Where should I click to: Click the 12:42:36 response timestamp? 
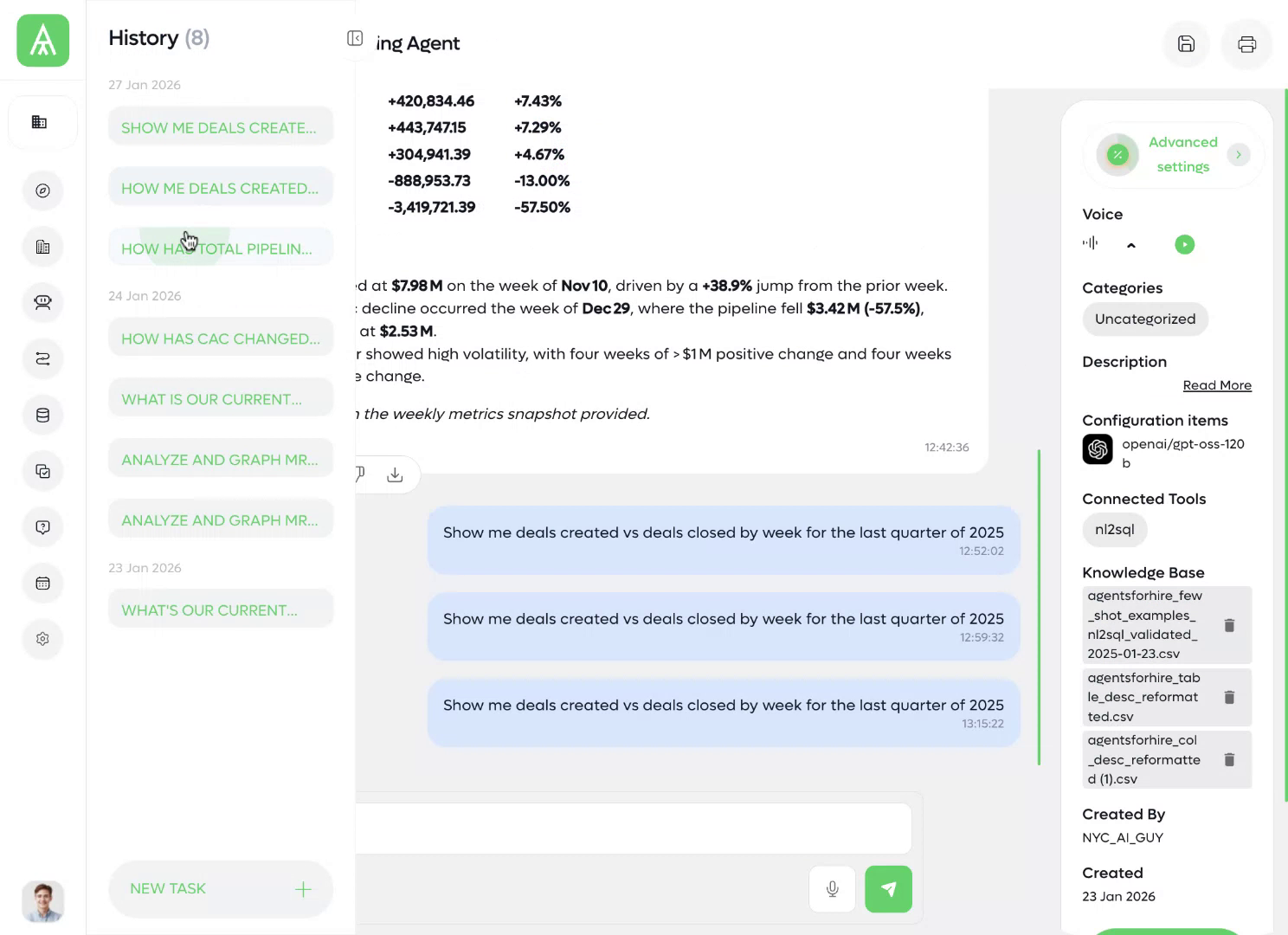tap(947, 448)
